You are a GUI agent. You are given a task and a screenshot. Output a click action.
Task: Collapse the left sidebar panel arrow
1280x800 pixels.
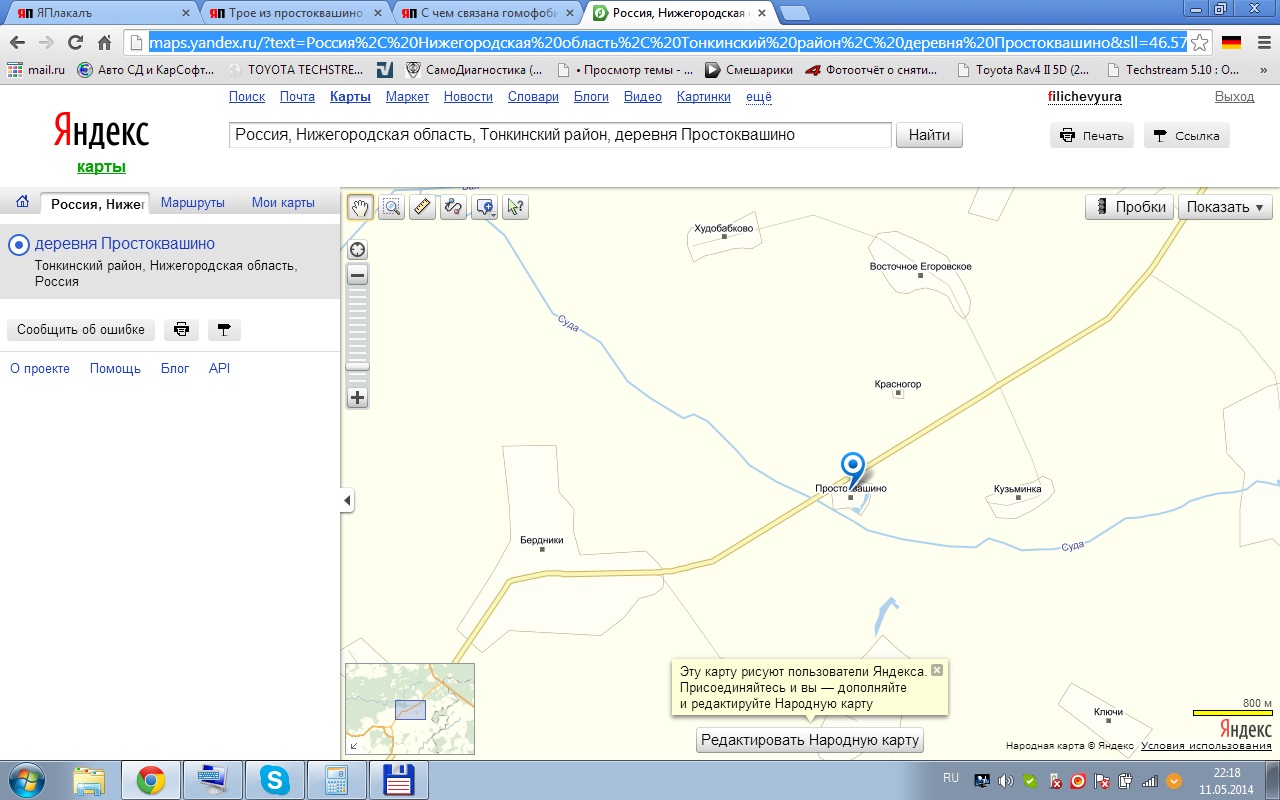click(x=347, y=500)
